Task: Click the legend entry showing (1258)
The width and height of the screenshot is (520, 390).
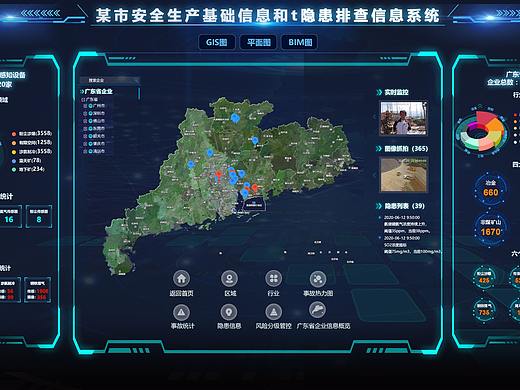Action: tap(32, 143)
